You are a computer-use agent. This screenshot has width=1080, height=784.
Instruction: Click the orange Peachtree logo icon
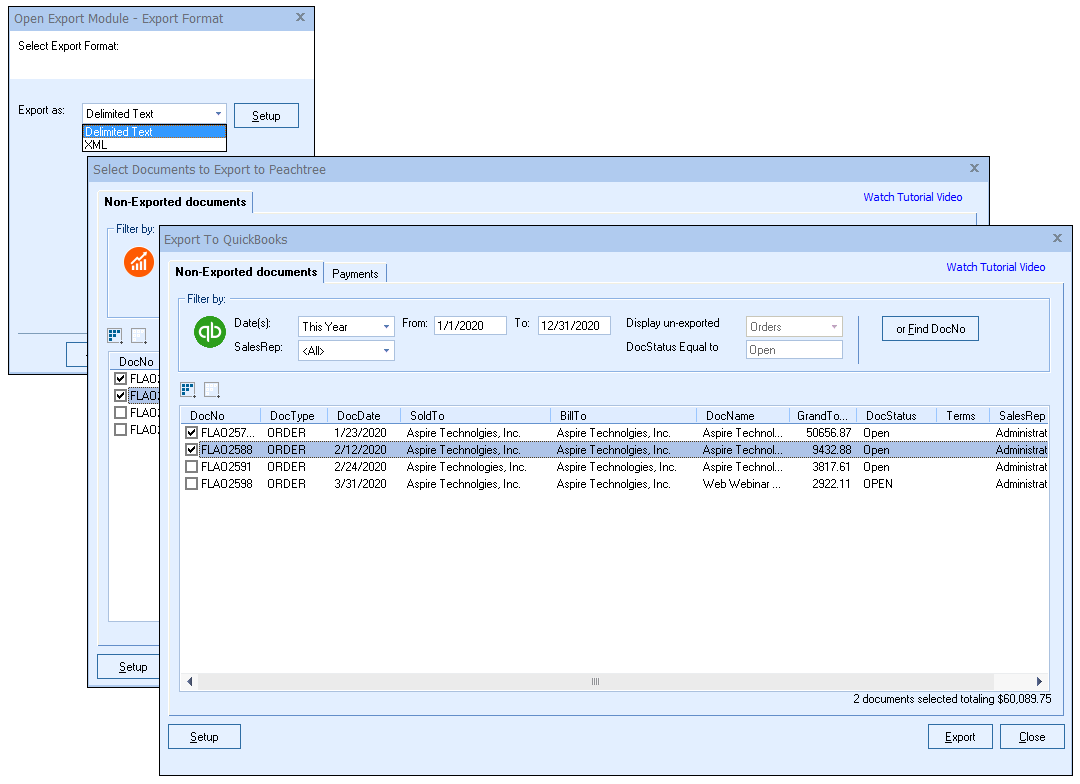[x=139, y=262]
